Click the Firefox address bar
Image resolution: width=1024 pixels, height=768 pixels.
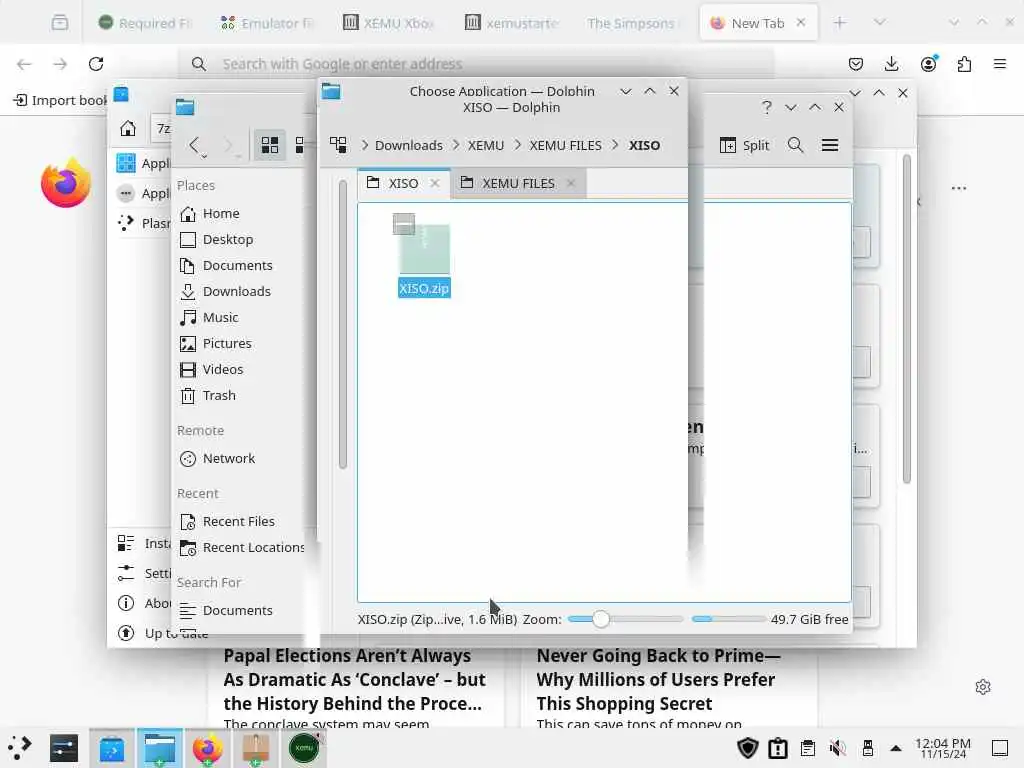[476, 64]
